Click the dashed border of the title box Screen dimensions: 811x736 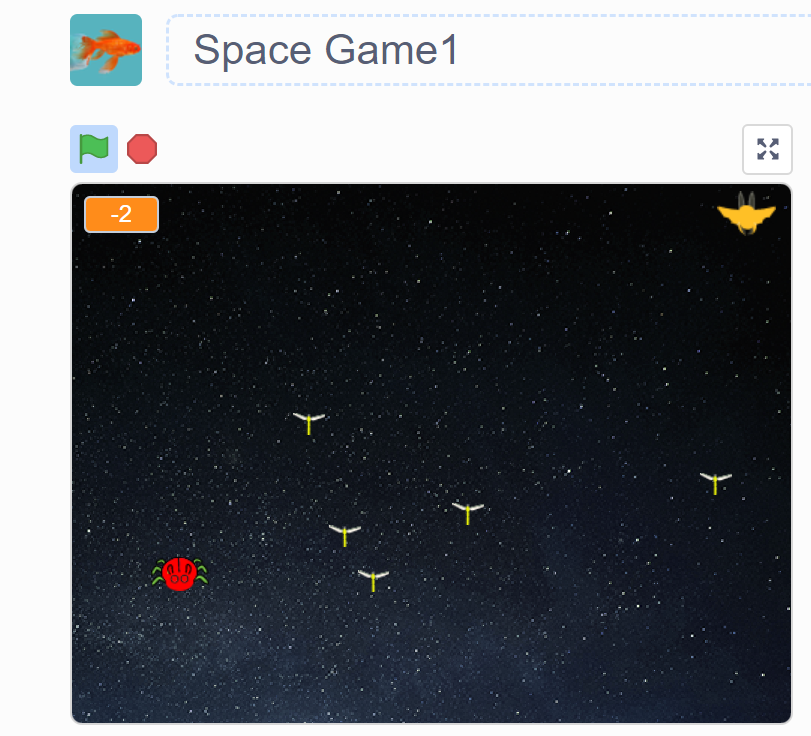489,16
